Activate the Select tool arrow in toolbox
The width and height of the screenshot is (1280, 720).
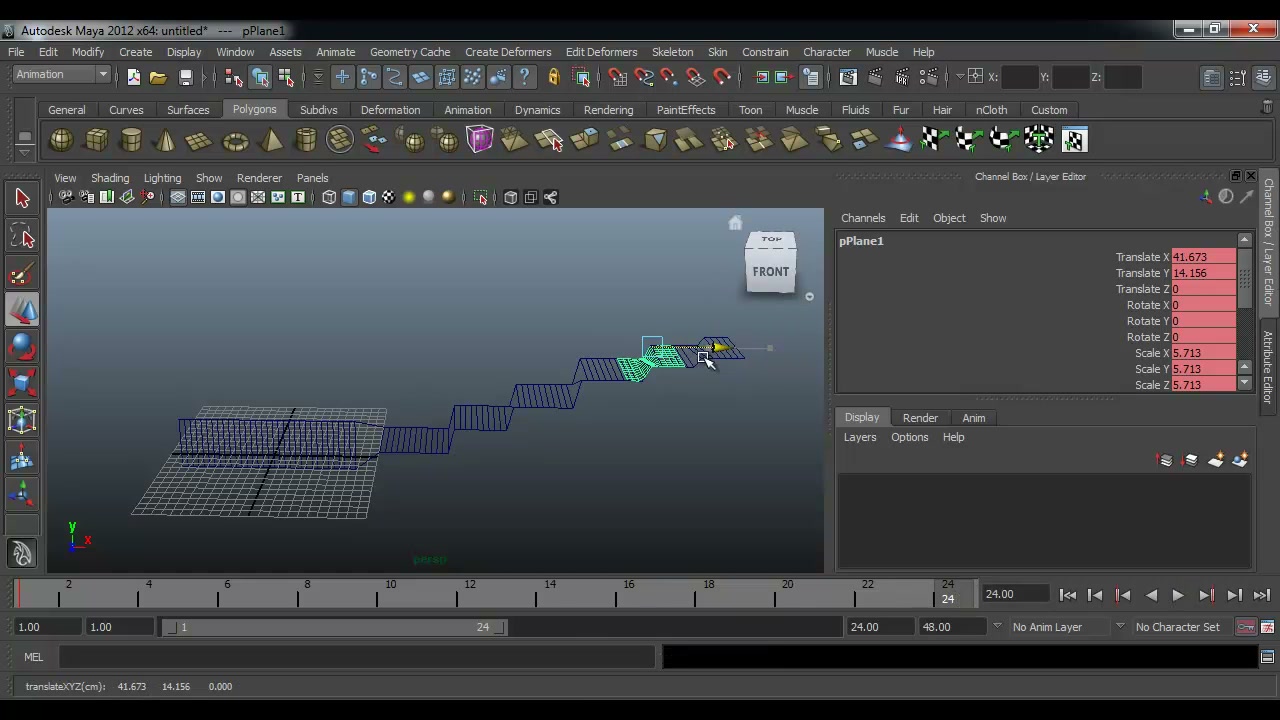22,199
